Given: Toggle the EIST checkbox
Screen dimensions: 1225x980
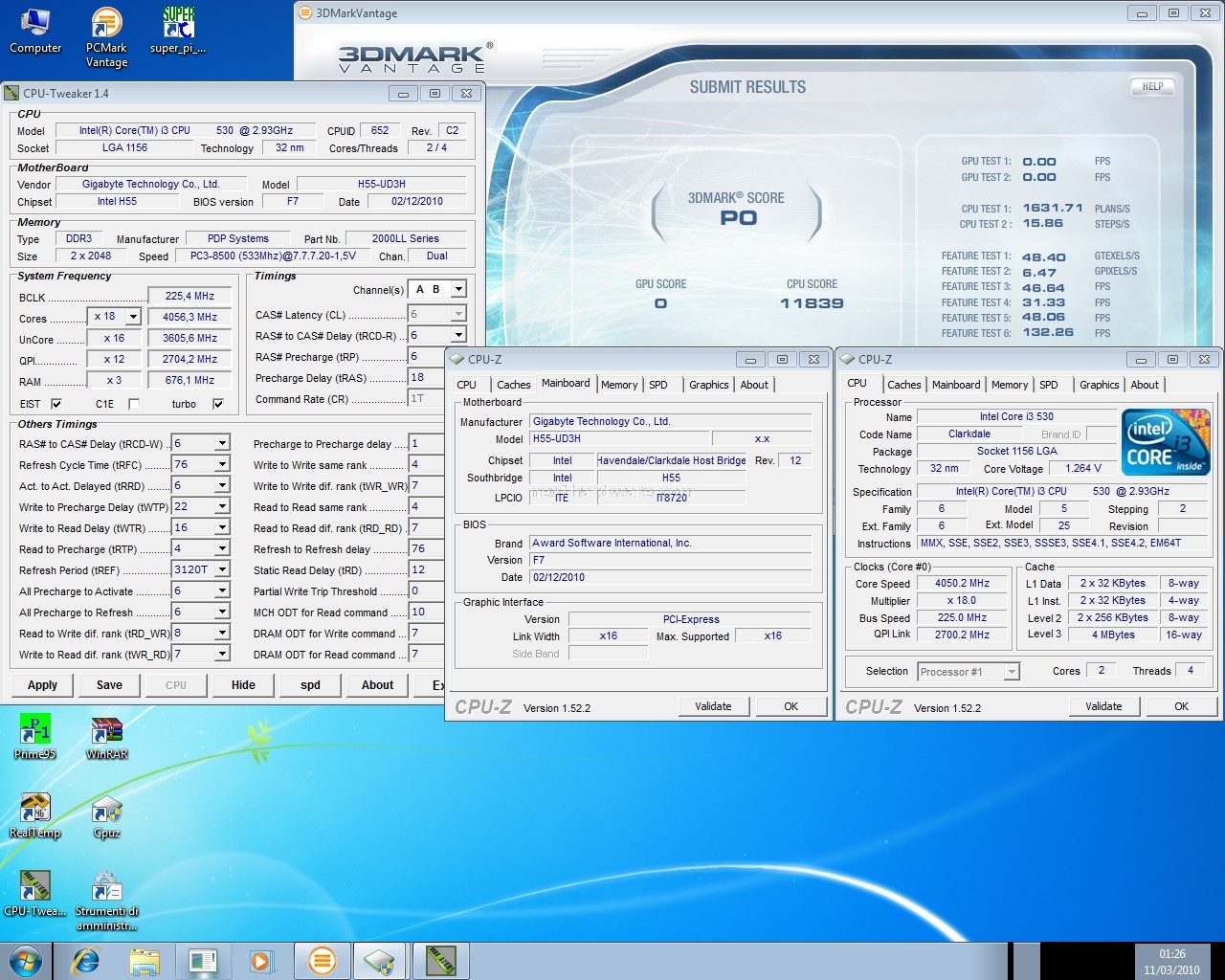Looking at the screenshot, I should pyautogui.click(x=56, y=404).
